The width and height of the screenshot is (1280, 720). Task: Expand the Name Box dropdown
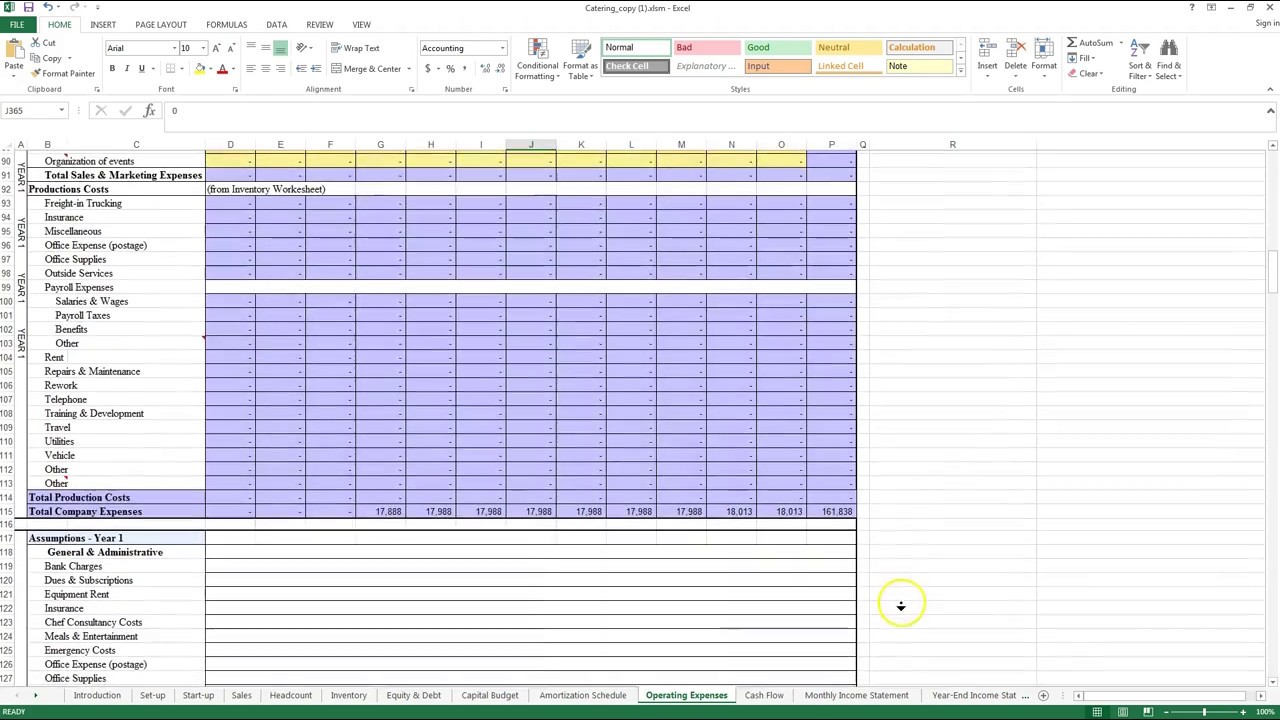61,111
